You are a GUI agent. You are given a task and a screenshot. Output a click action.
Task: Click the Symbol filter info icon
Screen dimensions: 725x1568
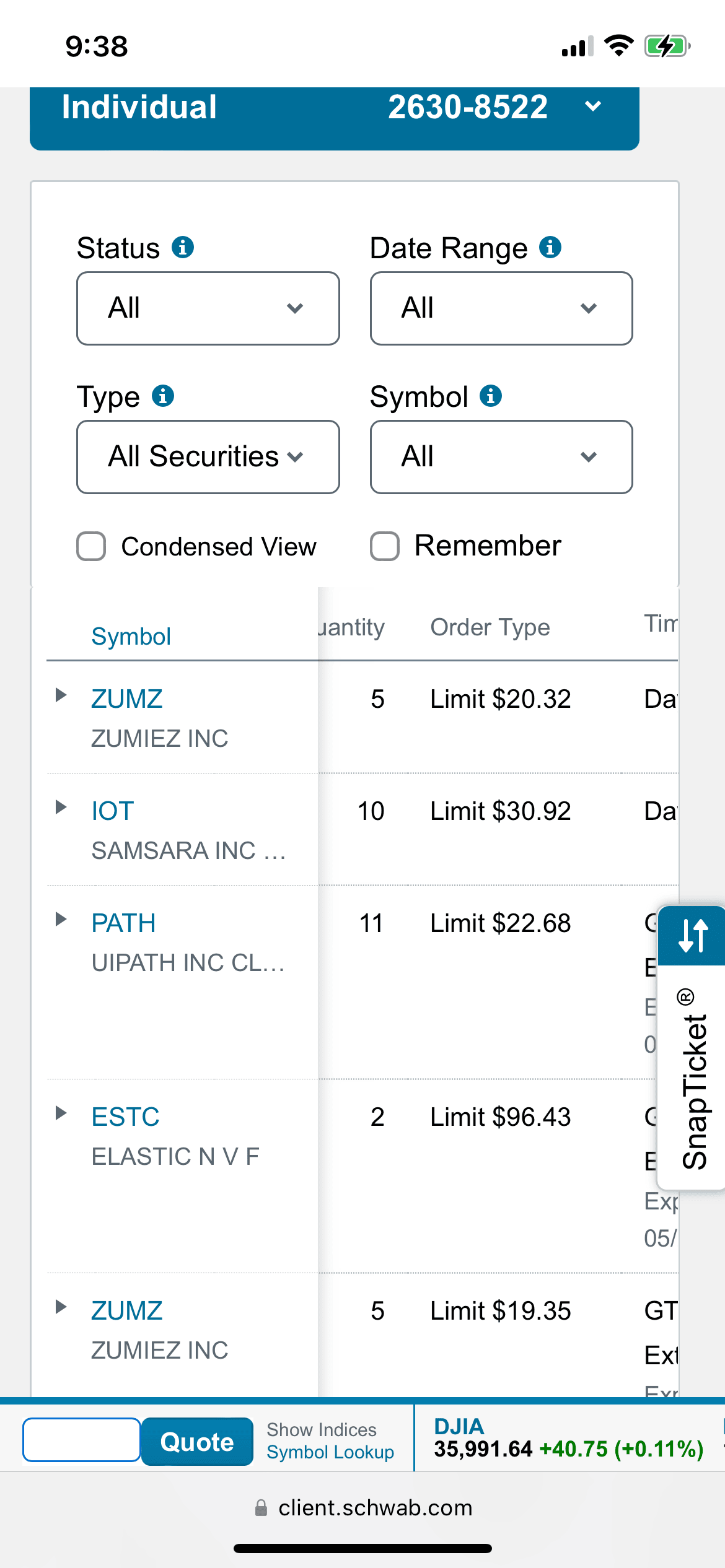(x=491, y=396)
